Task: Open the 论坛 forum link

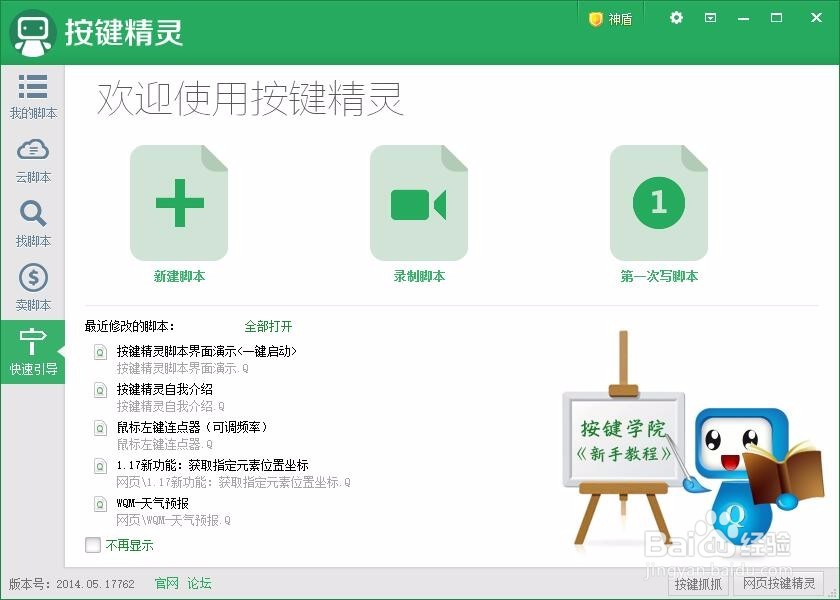Action: pos(199,583)
